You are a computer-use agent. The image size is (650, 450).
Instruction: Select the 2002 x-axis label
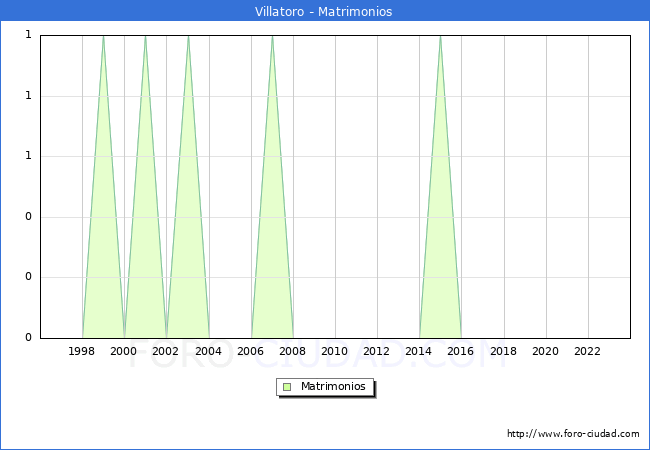coord(165,351)
